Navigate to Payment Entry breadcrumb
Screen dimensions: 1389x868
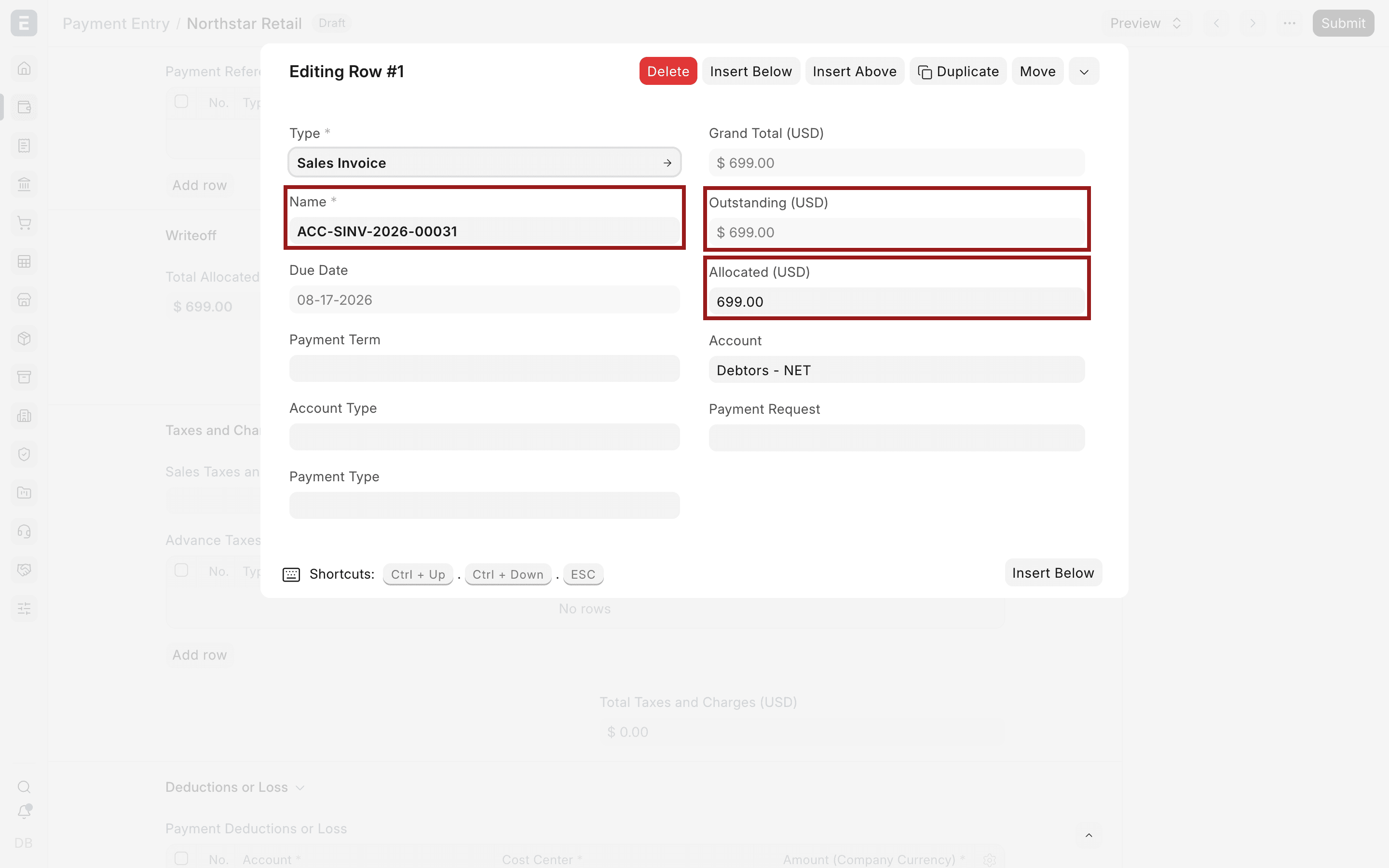click(x=116, y=23)
